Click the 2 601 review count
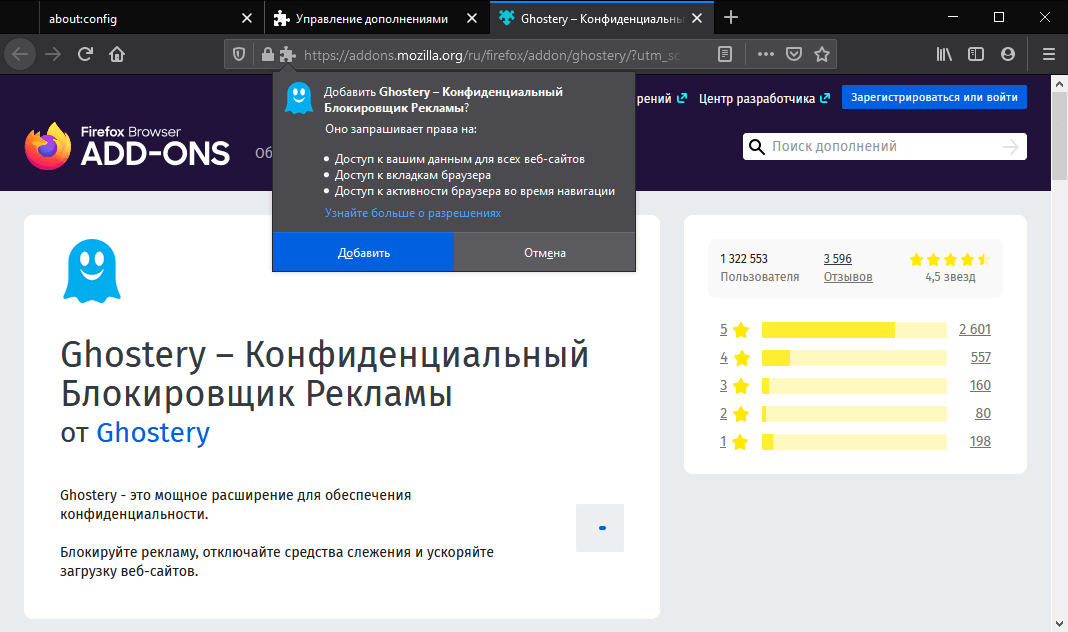1068x632 pixels. (x=975, y=330)
